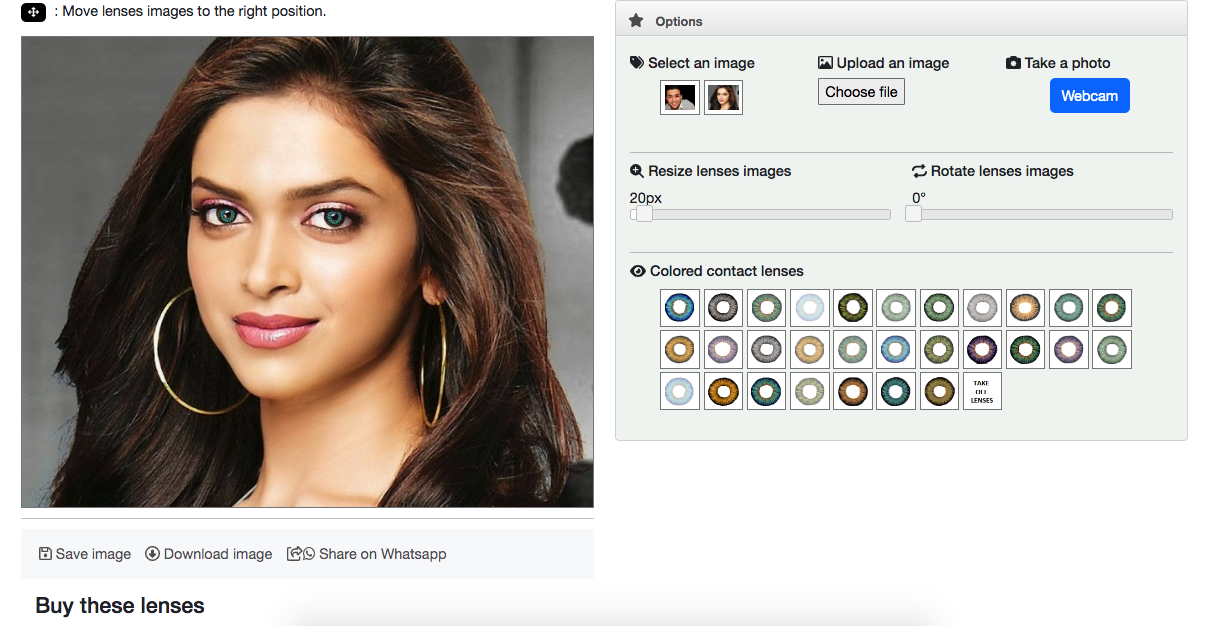Image resolution: width=1206 pixels, height=626 pixels.
Task: Click the Rotate lenses images slider
Action: point(1040,214)
